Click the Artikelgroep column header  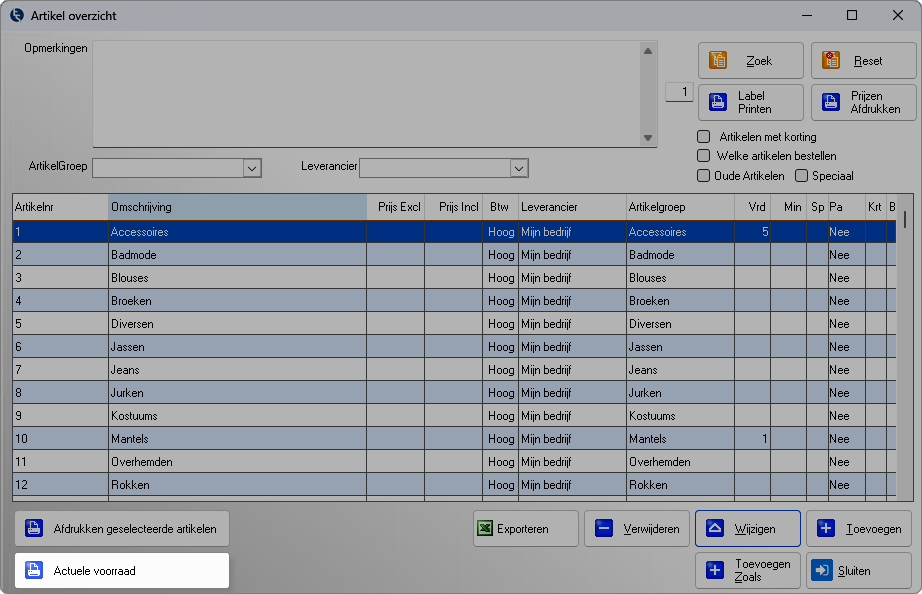pyautogui.click(x=680, y=207)
